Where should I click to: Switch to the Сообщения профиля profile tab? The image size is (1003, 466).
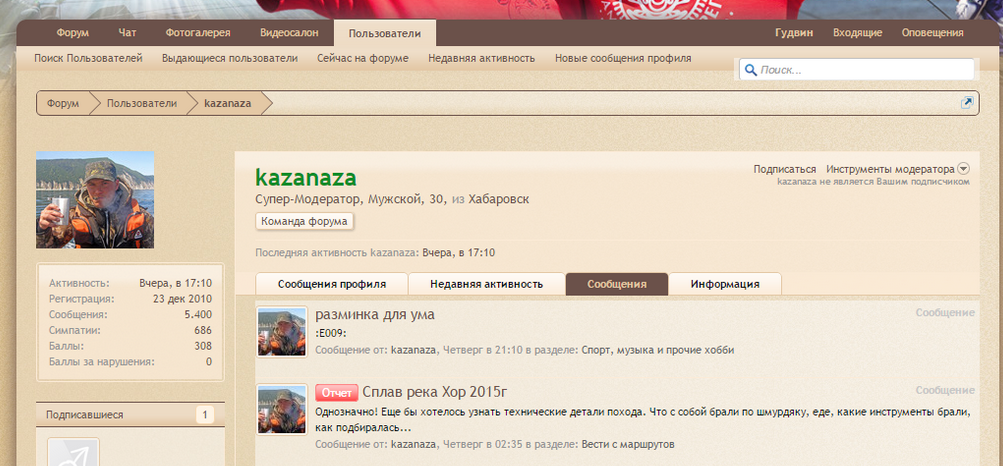point(331,284)
